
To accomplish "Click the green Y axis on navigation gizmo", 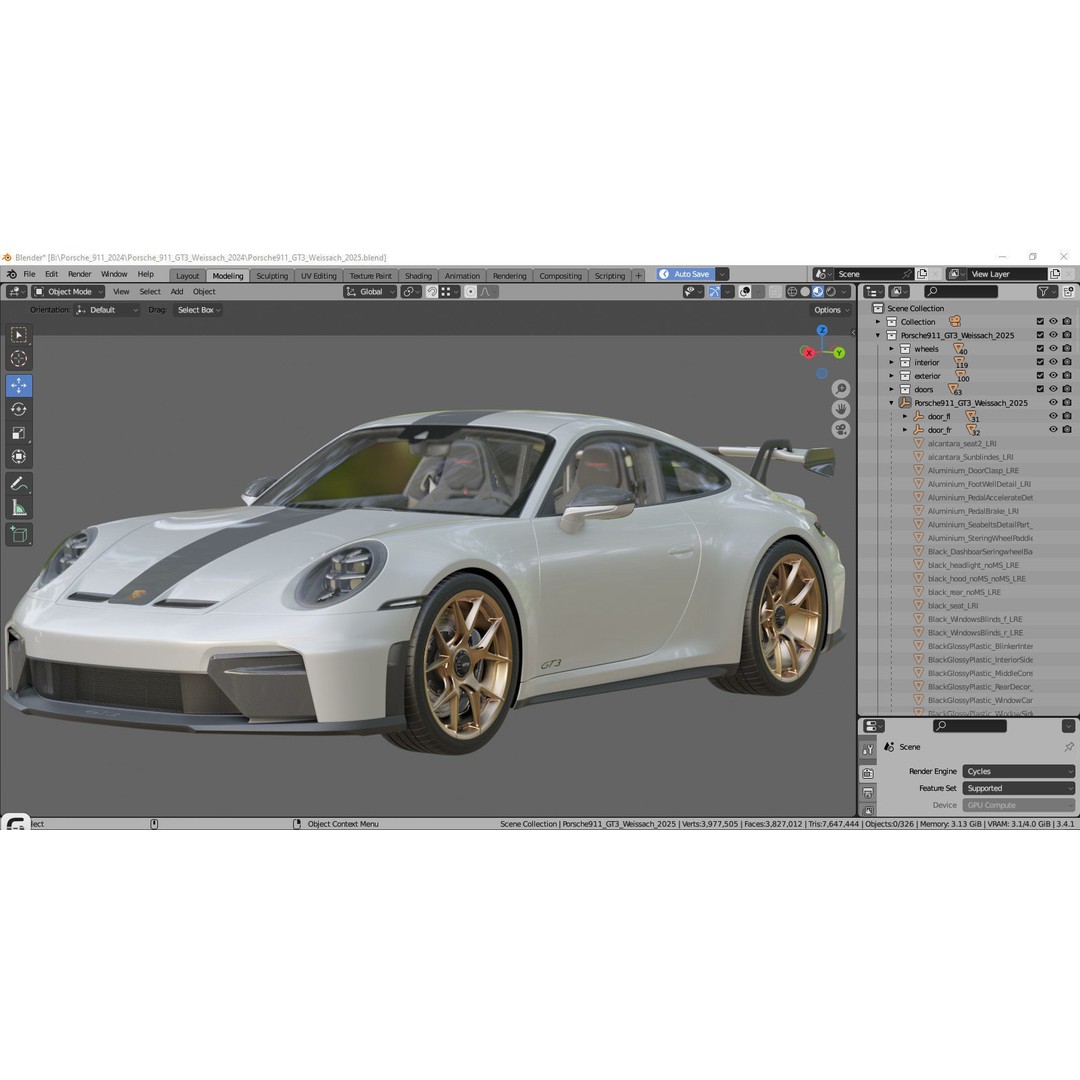I will click(839, 353).
